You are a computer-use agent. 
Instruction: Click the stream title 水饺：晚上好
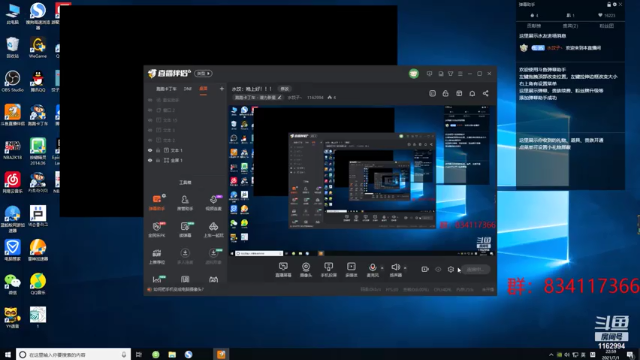click(252, 89)
